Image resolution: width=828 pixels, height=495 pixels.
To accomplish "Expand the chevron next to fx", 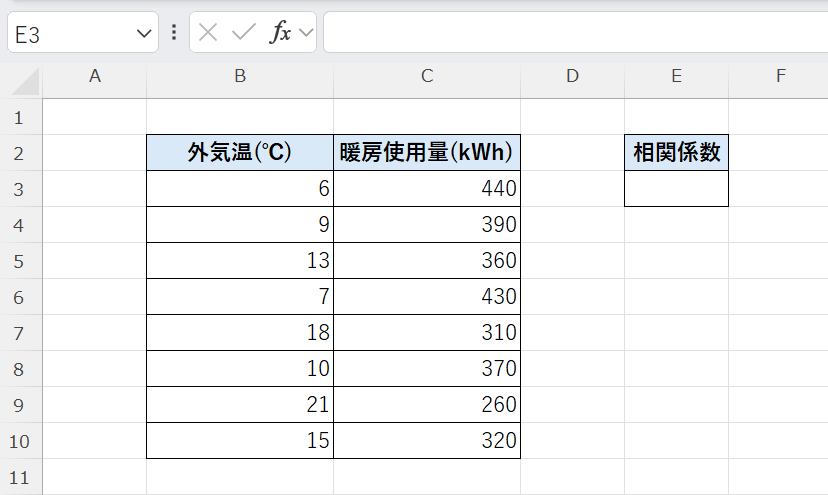I will [x=305, y=32].
